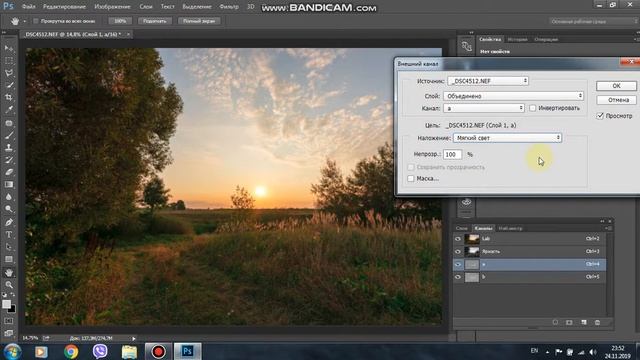Toggle visibility of channel b
This screenshot has height=360, width=640.
coord(458,277)
